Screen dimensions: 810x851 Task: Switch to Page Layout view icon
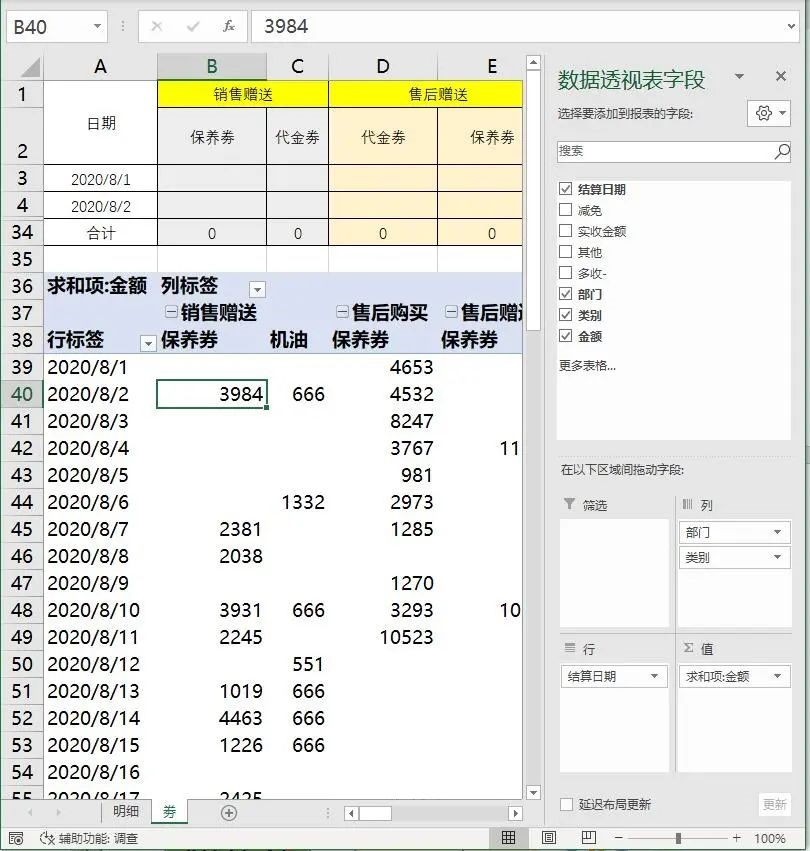[549, 837]
